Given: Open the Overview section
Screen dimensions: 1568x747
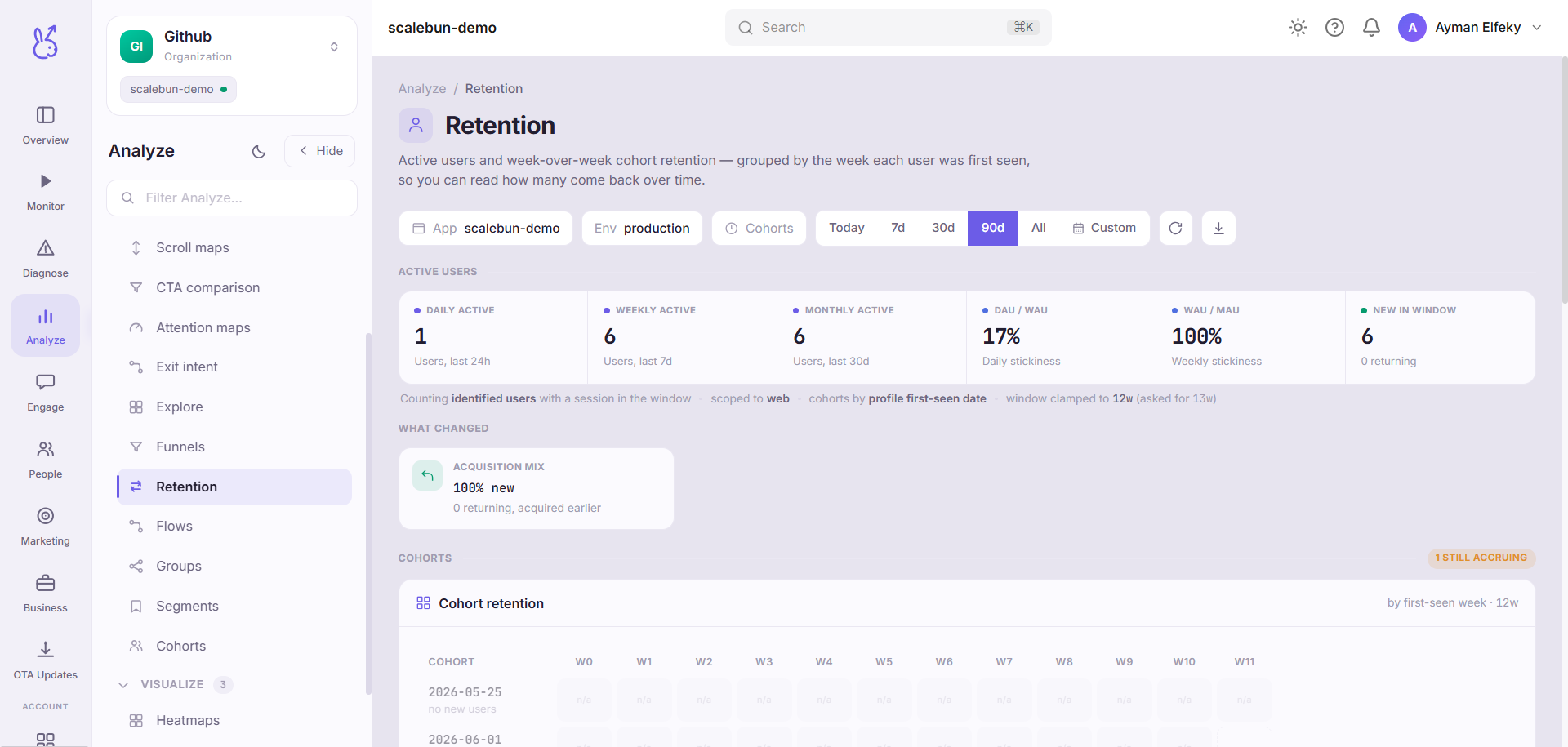Looking at the screenshot, I should 46,126.
